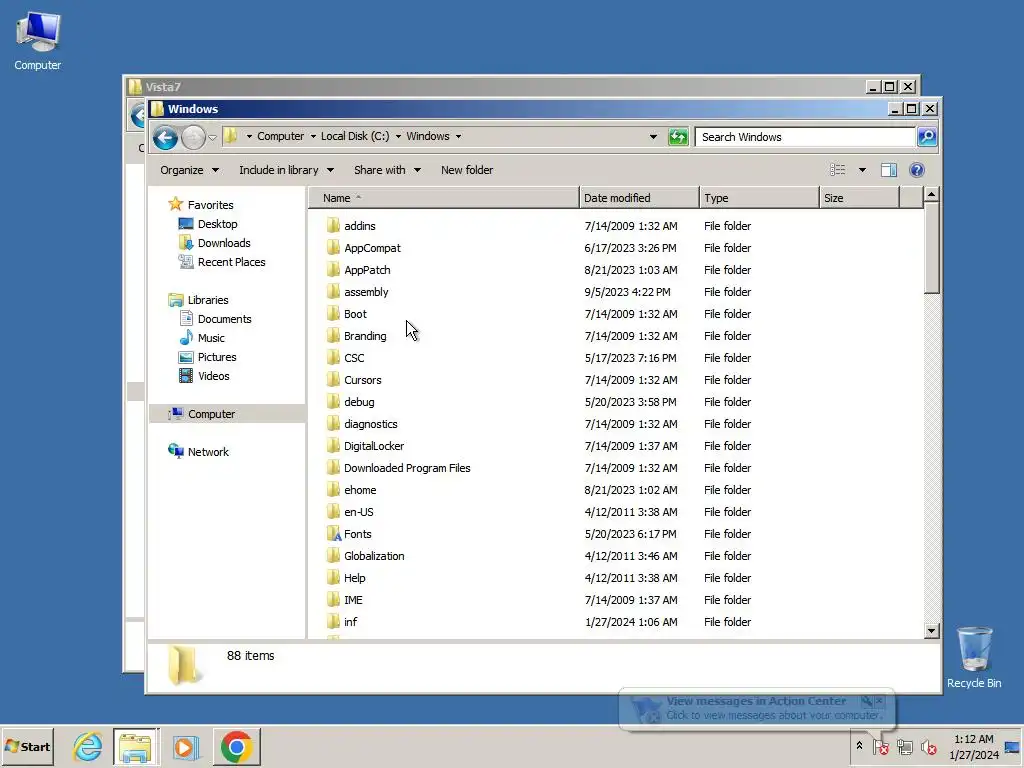Open Internet Explorer from the taskbar
The width and height of the screenshot is (1024, 768).
[x=87, y=746]
